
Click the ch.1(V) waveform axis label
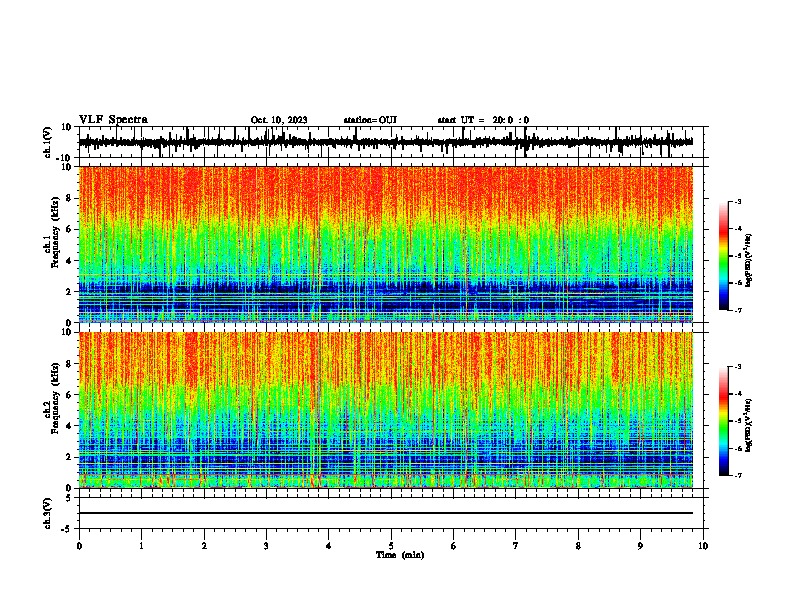pyautogui.click(x=48, y=142)
